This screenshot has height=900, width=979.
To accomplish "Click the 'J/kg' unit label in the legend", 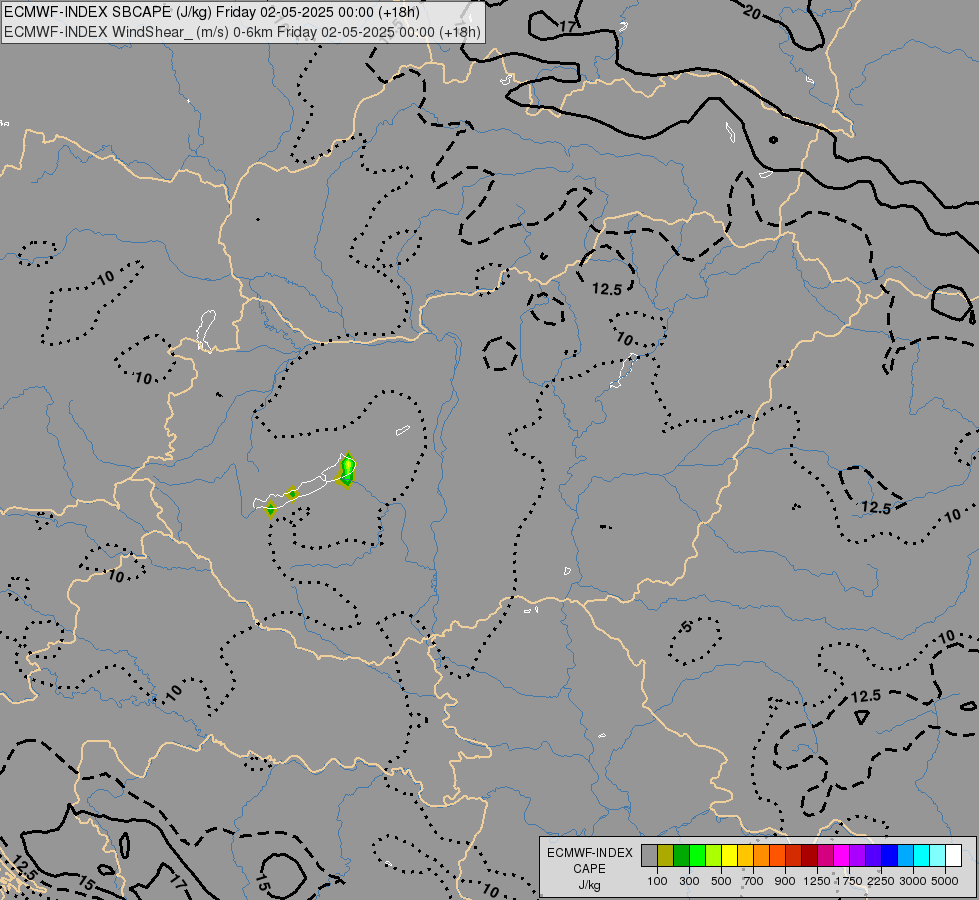I will pyautogui.click(x=589, y=885).
